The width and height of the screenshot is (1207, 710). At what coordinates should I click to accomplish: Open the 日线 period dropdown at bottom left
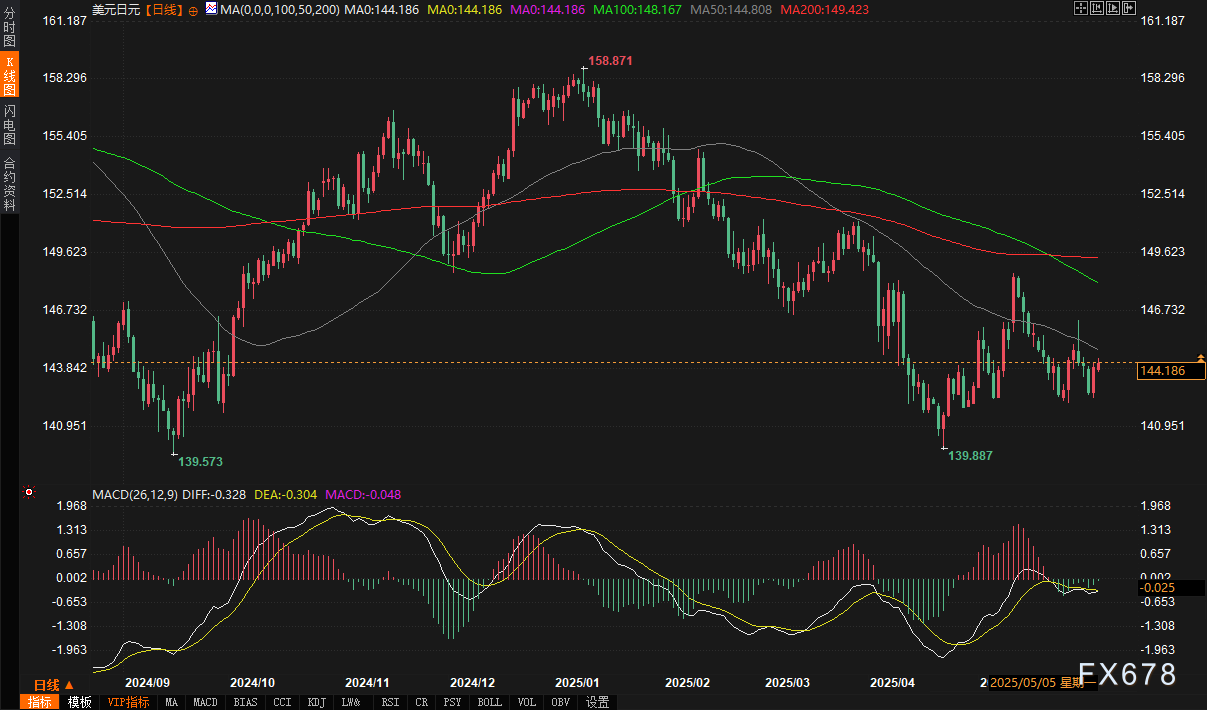(x=53, y=685)
